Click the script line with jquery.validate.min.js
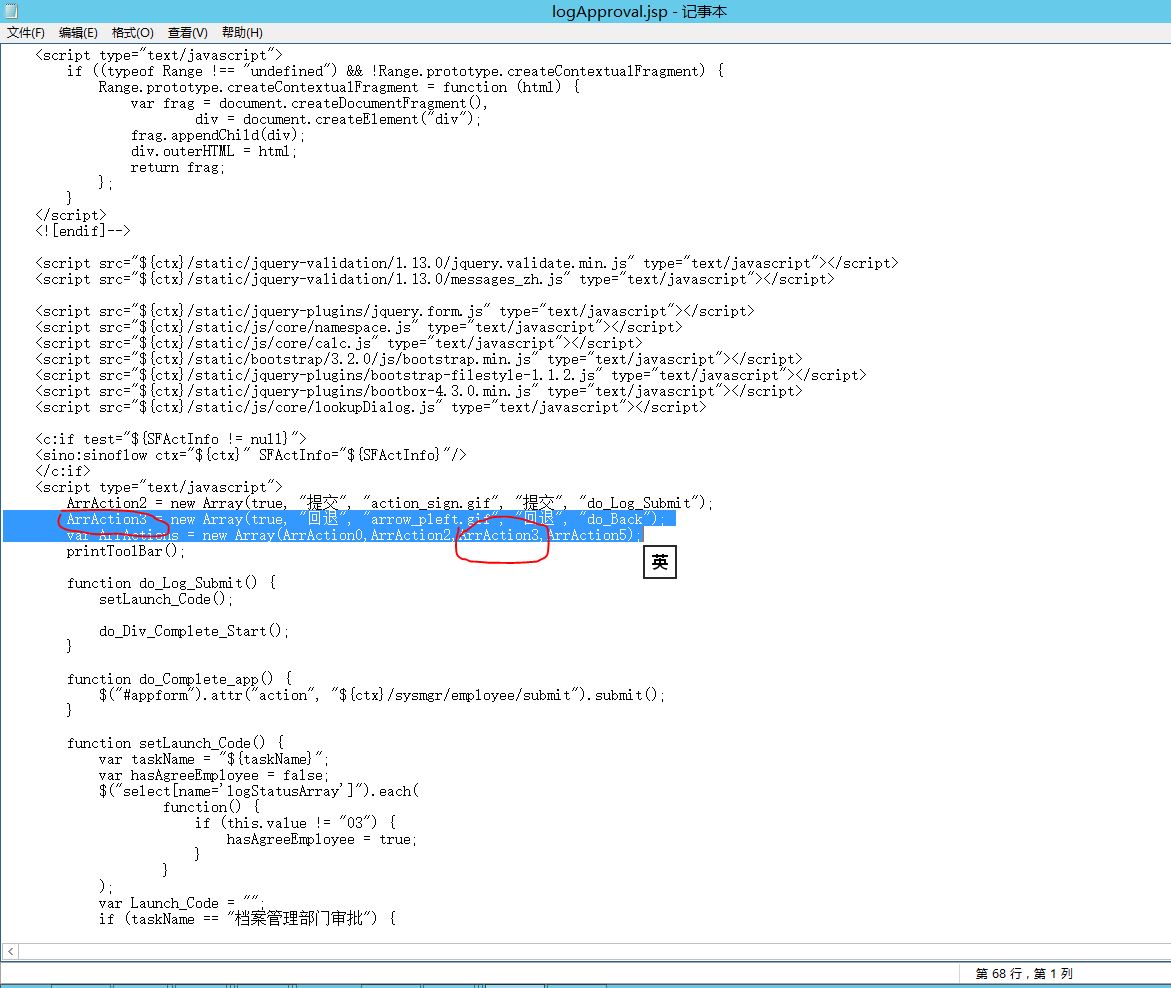Screen dimensions: 1171x988 coord(467,263)
